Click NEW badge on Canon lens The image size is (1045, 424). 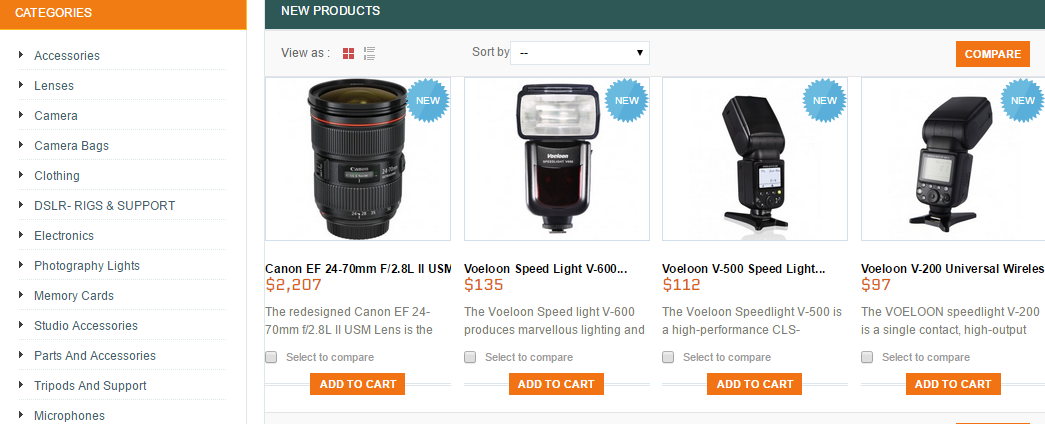[x=427, y=100]
